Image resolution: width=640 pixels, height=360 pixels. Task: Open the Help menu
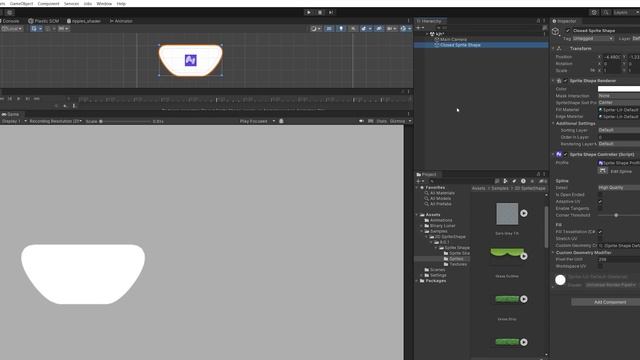click(121, 3)
